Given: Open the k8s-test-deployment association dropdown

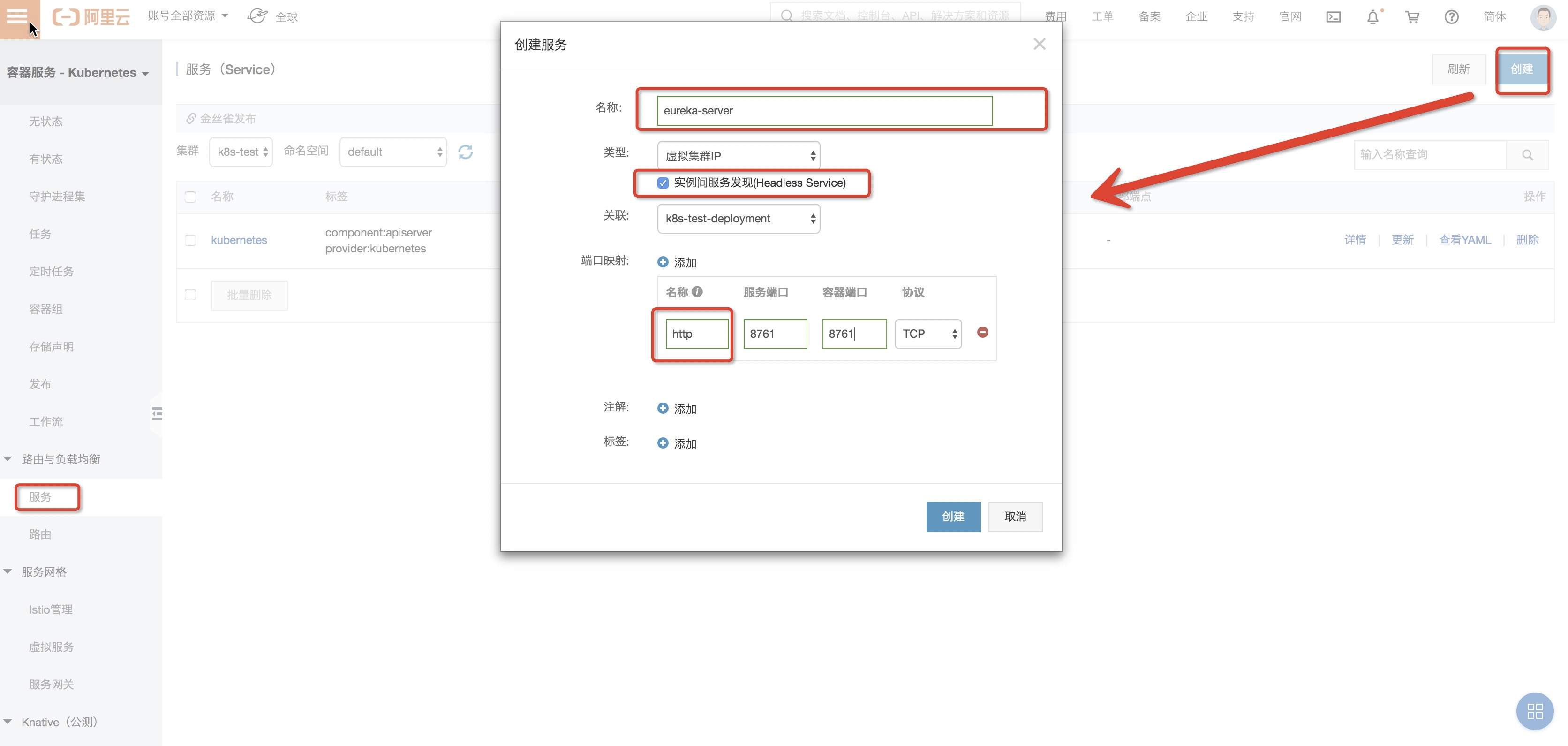Looking at the screenshot, I should tap(739, 219).
